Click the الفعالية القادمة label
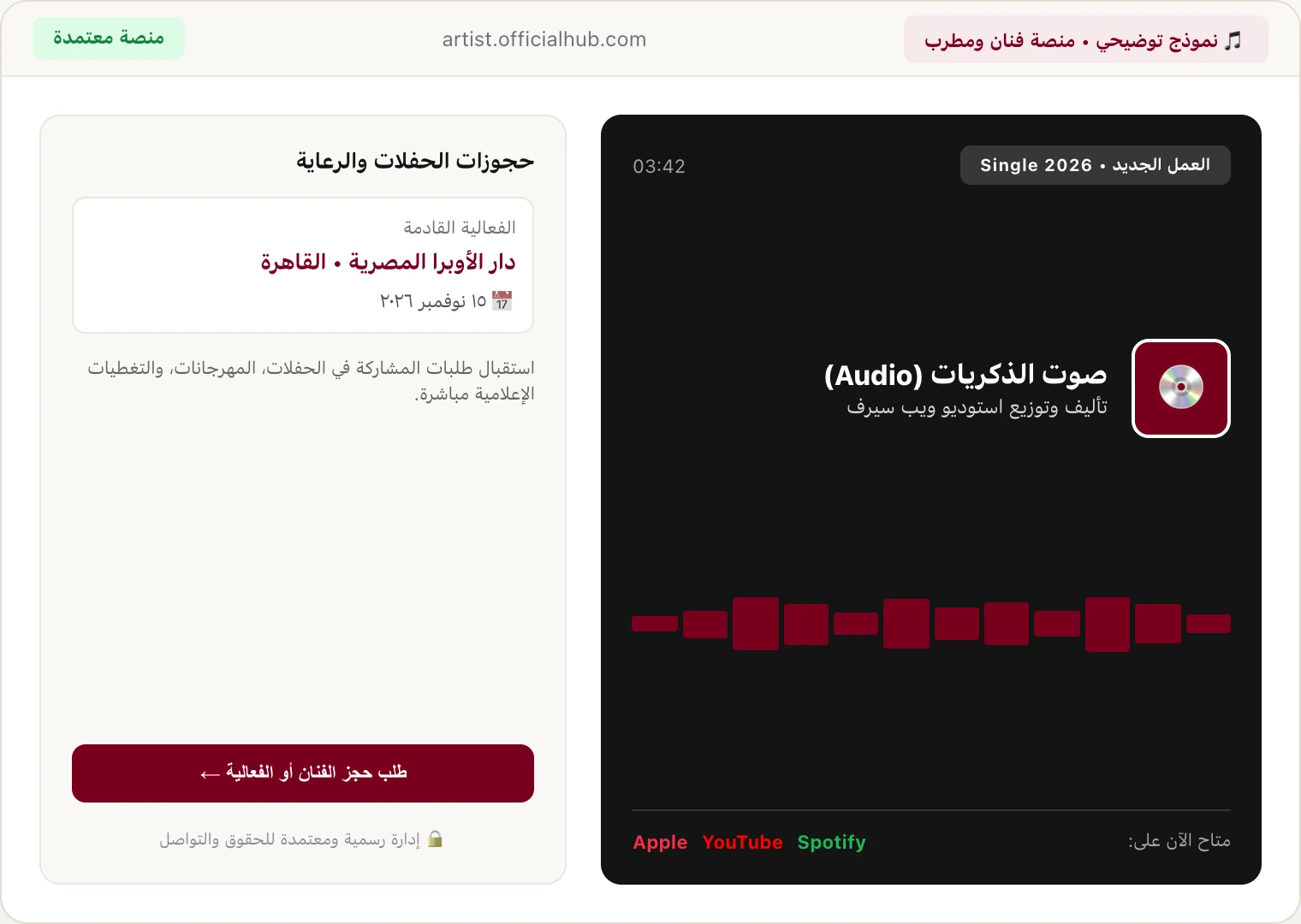 coord(460,228)
